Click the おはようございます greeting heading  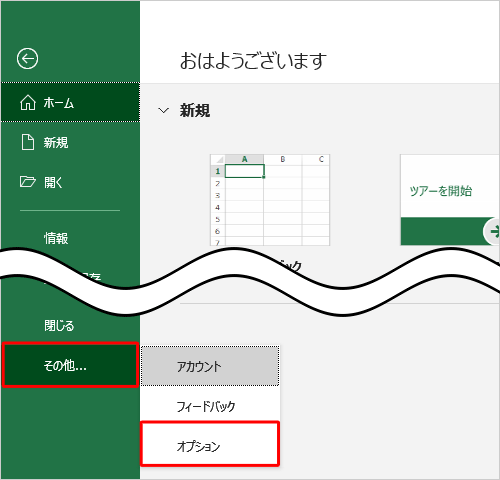tap(253, 61)
